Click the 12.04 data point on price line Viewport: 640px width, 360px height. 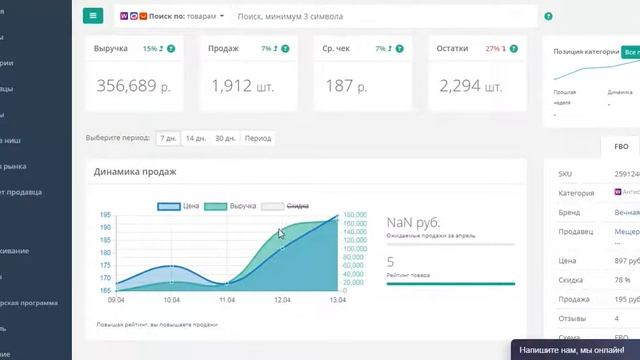pos(282,248)
